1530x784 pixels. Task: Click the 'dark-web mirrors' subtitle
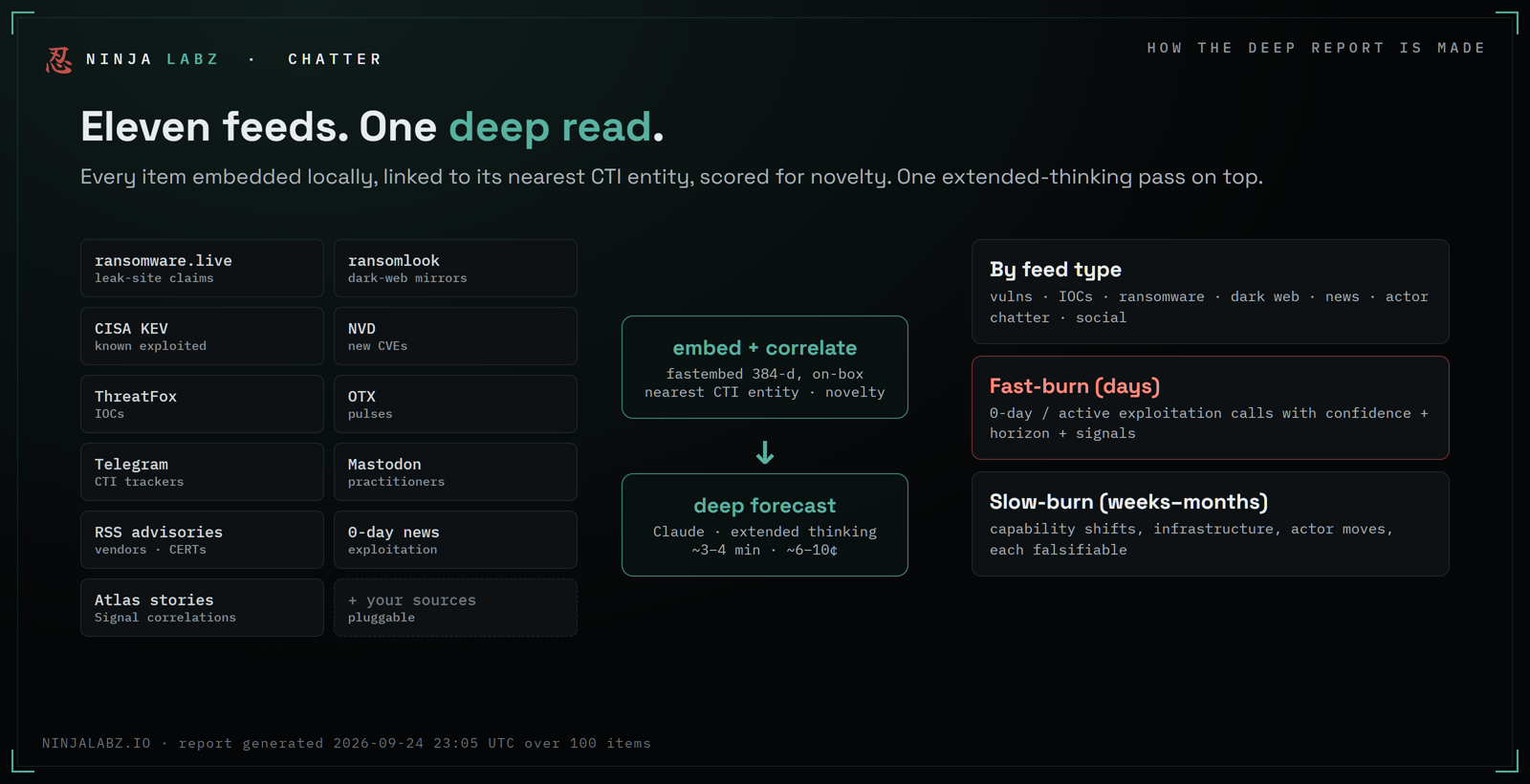(407, 278)
